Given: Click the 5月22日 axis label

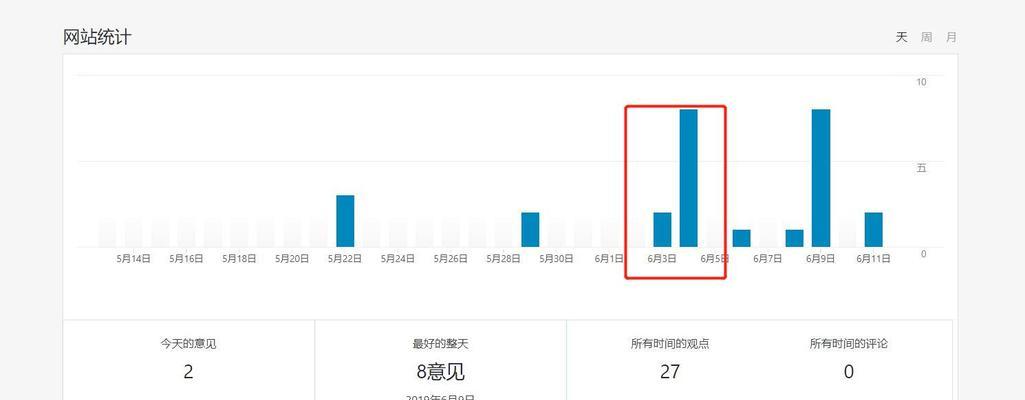Looking at the screenshot, I should coord(345,259).
